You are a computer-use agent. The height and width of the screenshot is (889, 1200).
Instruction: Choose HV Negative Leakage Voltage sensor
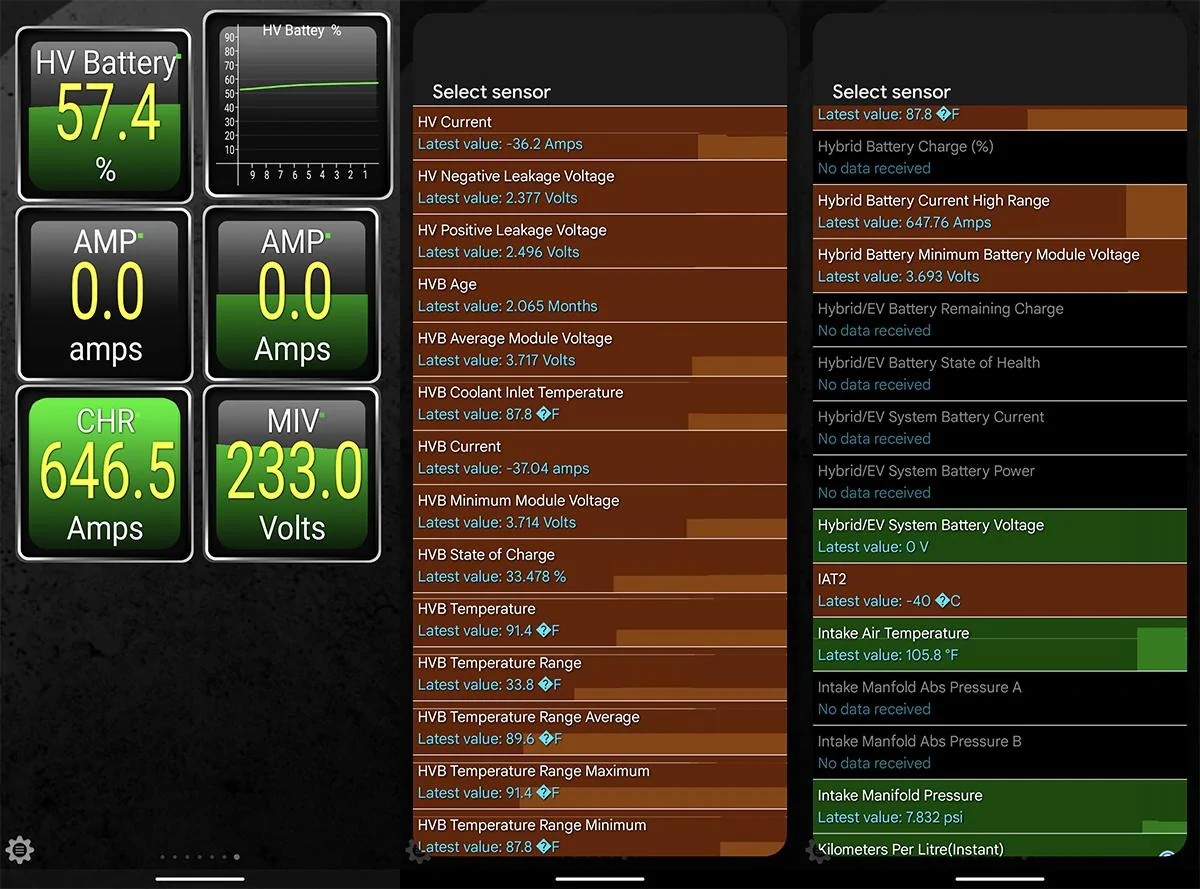[600, 187]
